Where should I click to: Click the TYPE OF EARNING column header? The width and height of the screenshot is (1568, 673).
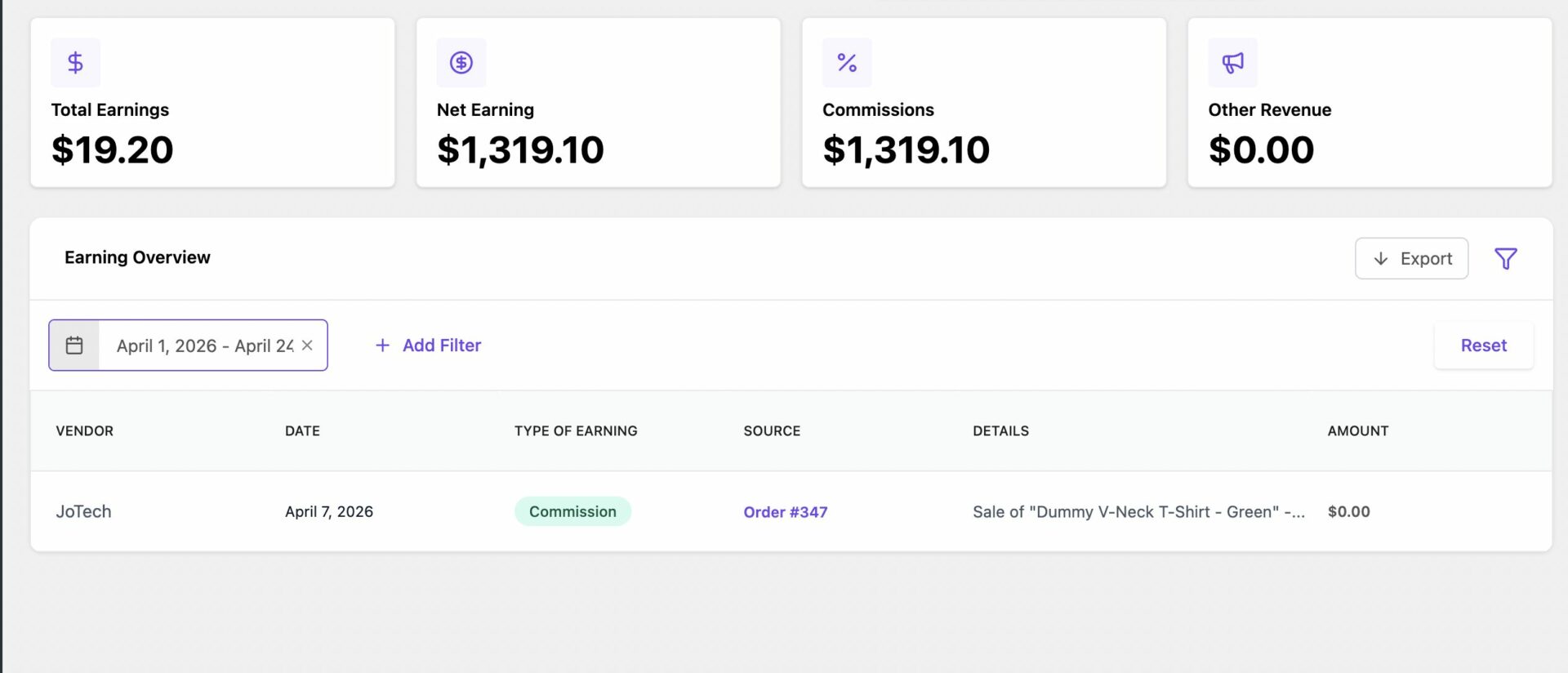point(576,430)
